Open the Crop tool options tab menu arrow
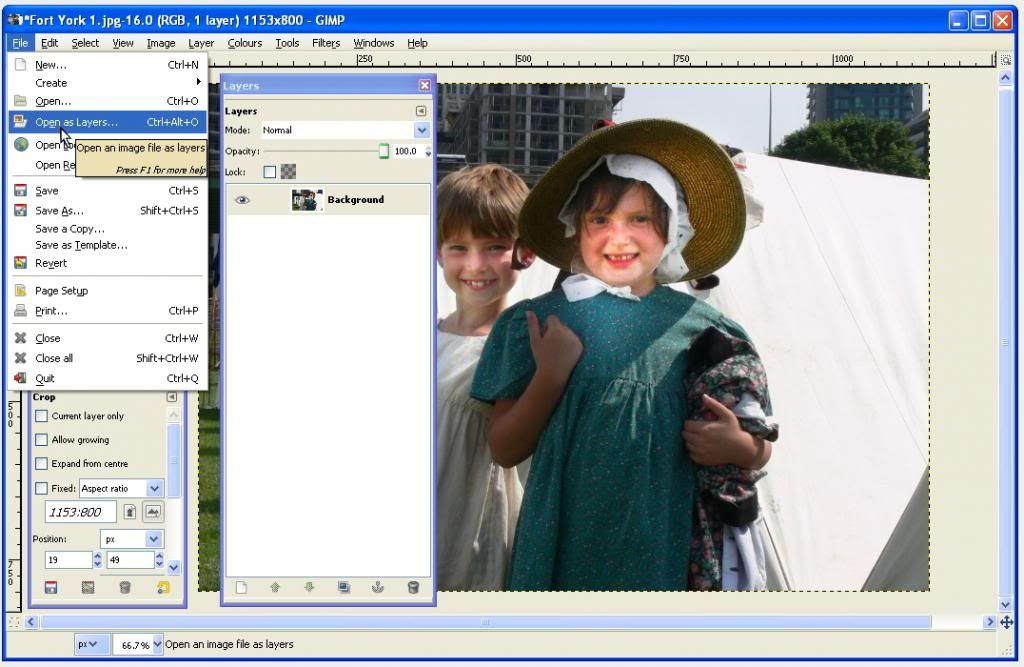The image size is (1024, 667). click(172, 397)
